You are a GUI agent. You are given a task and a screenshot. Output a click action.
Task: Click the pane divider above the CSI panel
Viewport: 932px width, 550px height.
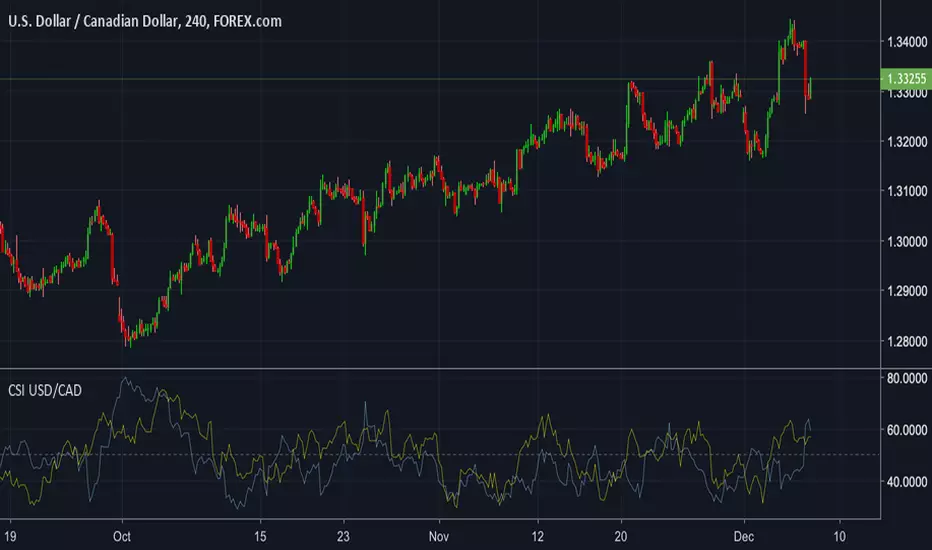tap(440, 369)
